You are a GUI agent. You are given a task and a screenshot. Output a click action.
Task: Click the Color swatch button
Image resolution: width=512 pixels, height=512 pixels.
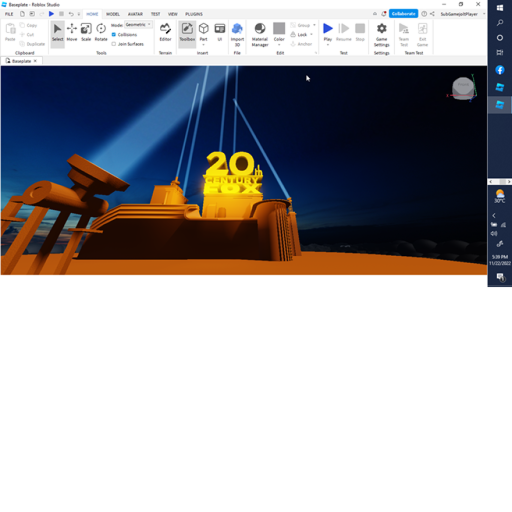pyautogui.click(x=279, y=30)
